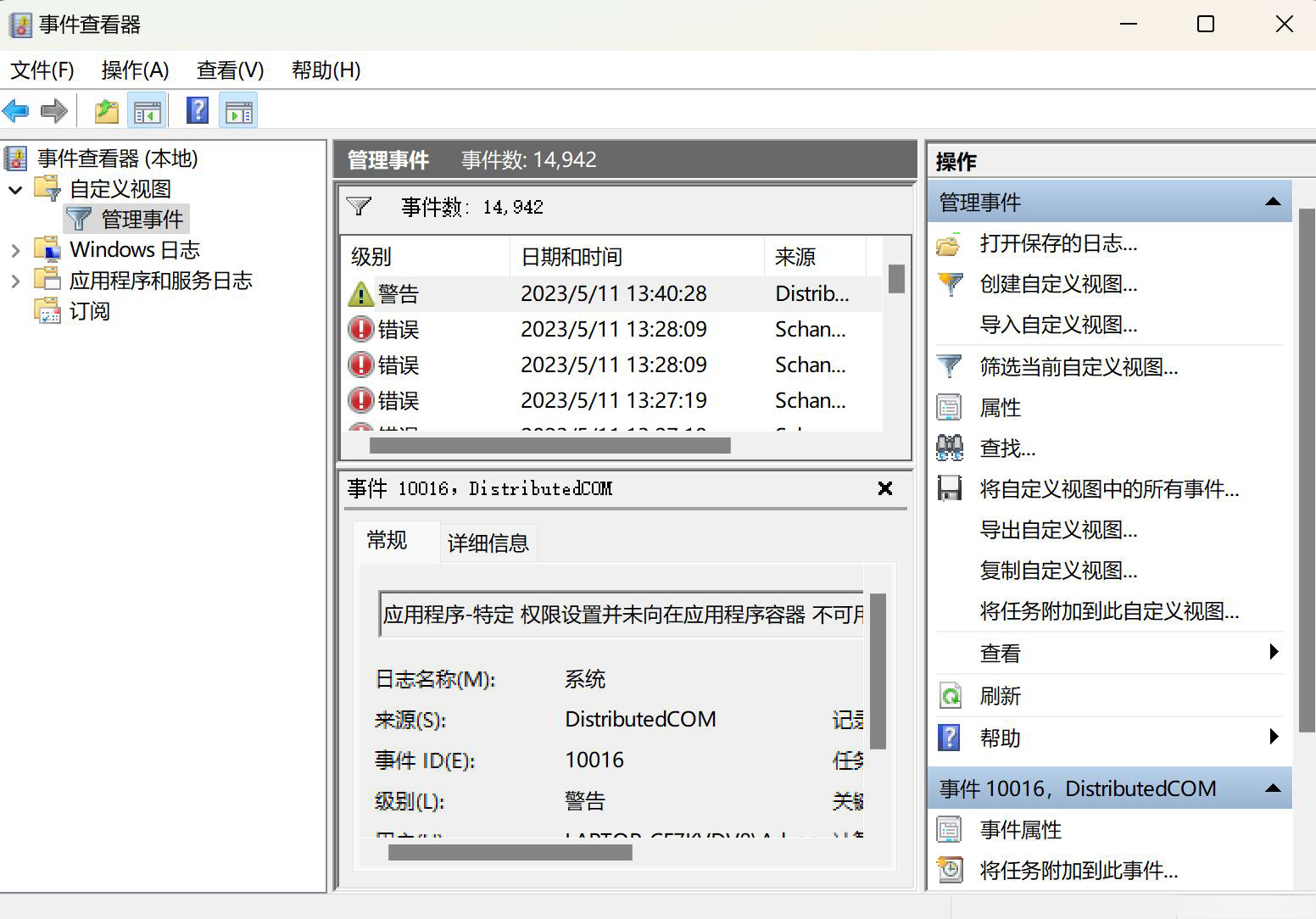Select the 筛选当前自定义视图 funnel icon

tap(951, 366)
